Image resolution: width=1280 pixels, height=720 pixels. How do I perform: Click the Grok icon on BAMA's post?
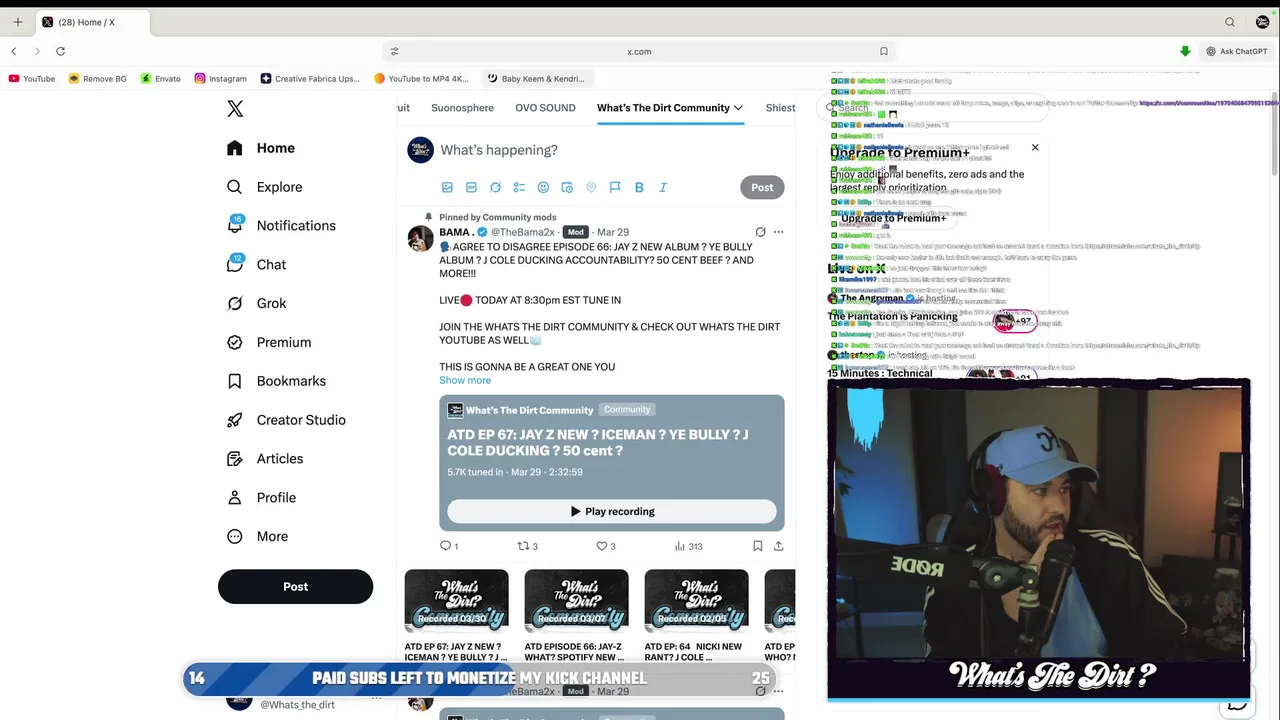[x=760, y=232]
